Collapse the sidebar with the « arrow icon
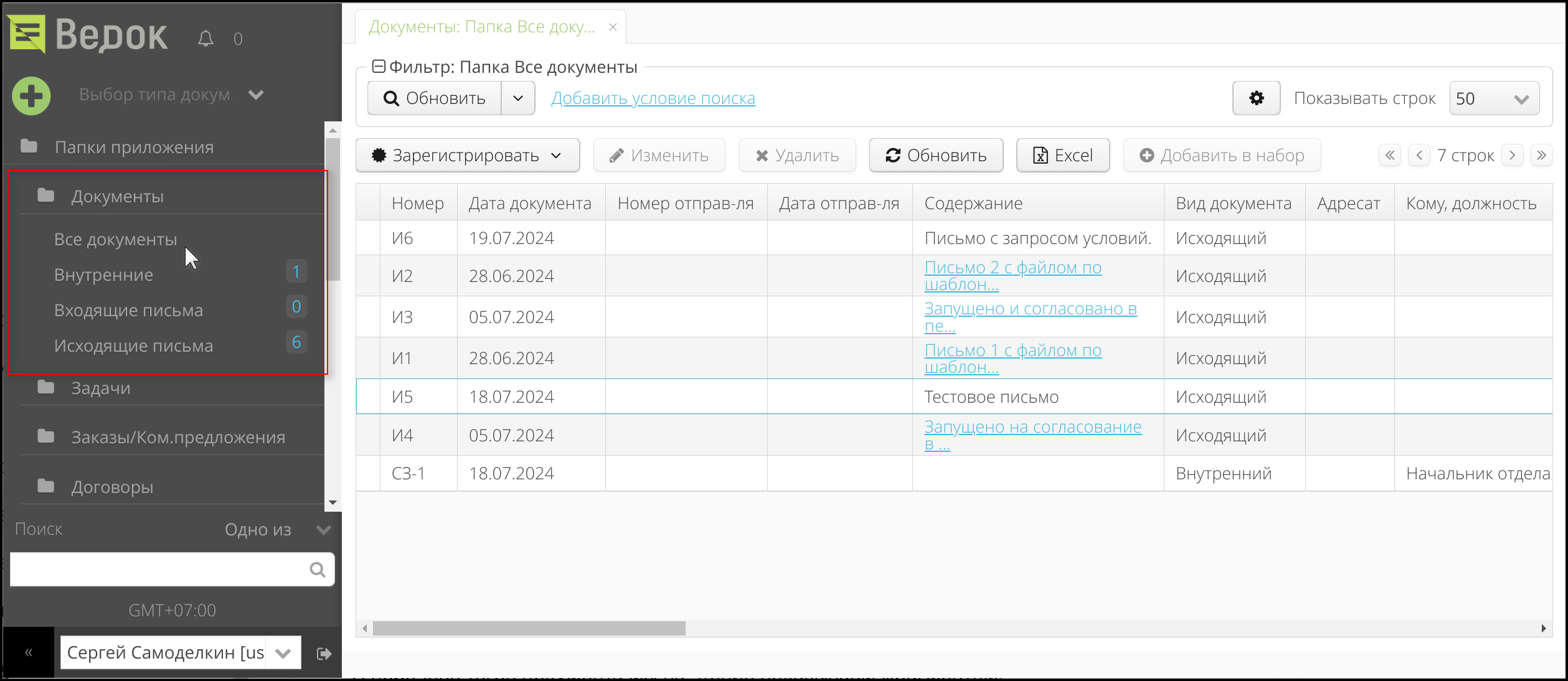 28,652
